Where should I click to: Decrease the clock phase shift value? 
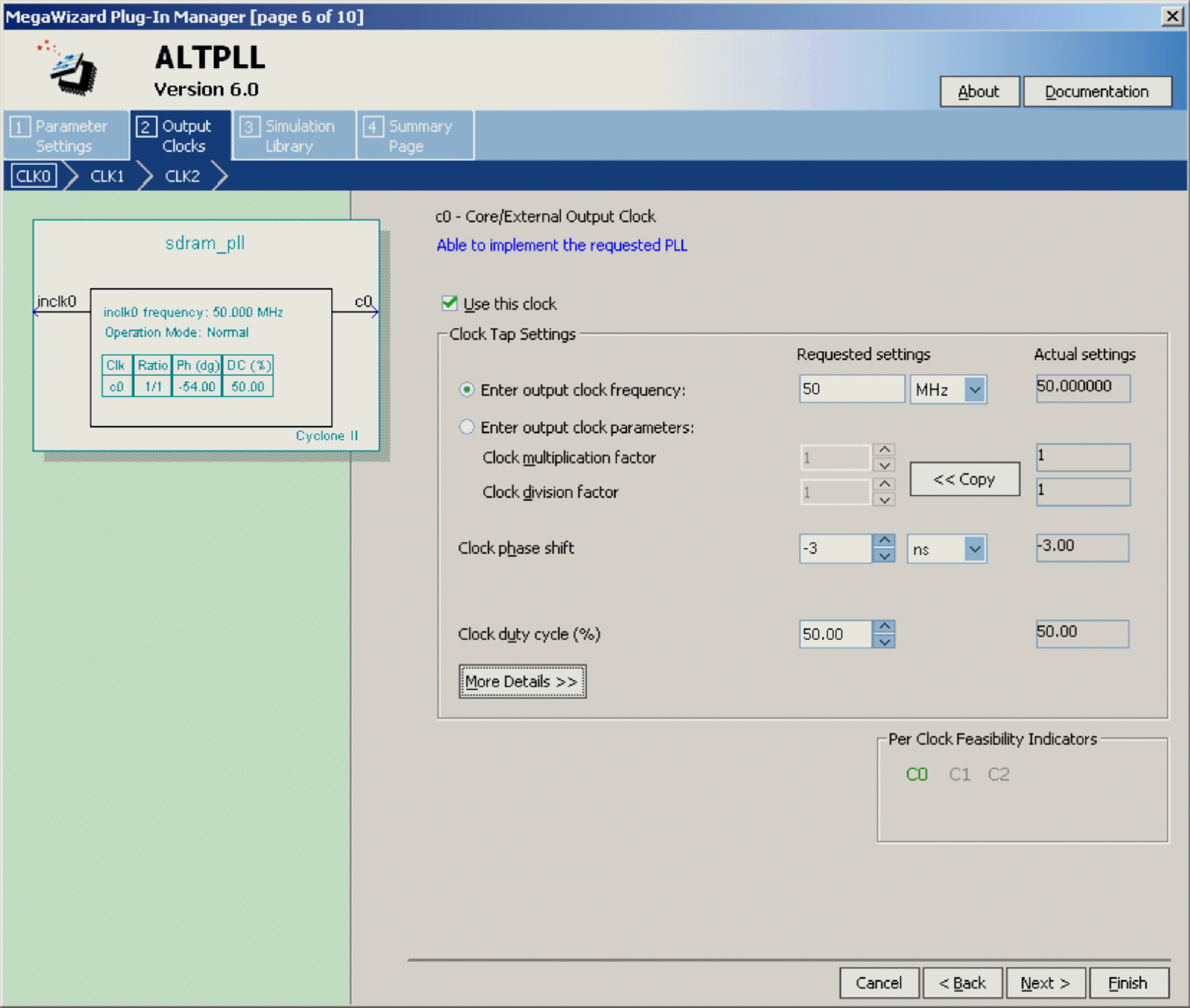(x=884, y=556)
